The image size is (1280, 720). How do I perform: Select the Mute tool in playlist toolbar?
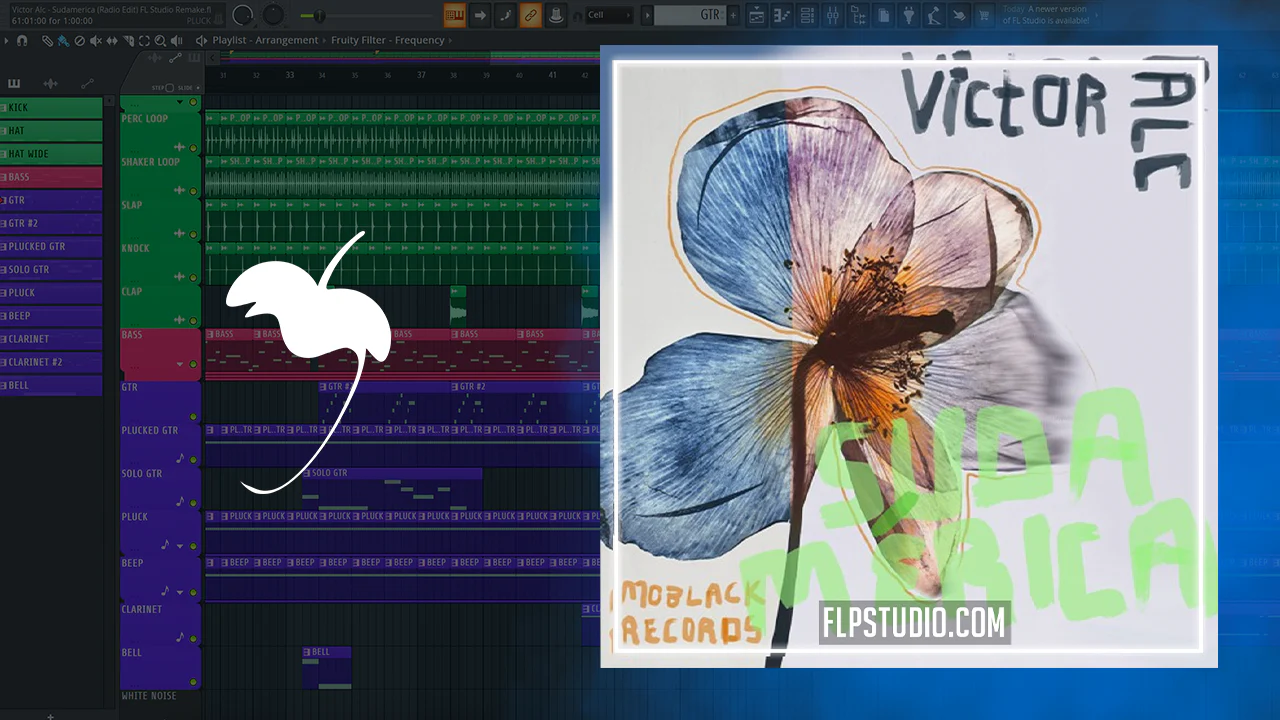96,41
